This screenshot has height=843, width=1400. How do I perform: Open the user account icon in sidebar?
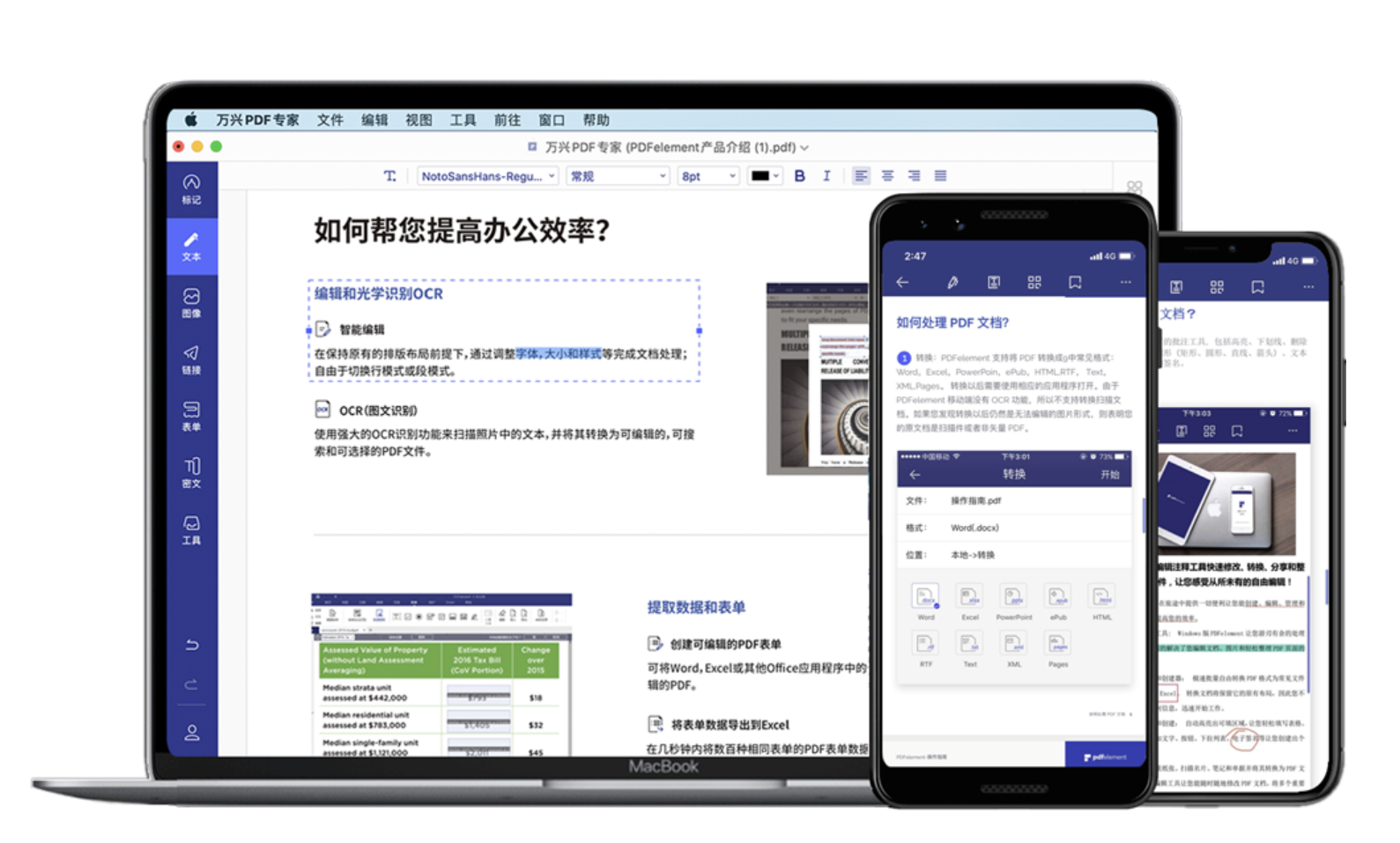tap(191, 732)
